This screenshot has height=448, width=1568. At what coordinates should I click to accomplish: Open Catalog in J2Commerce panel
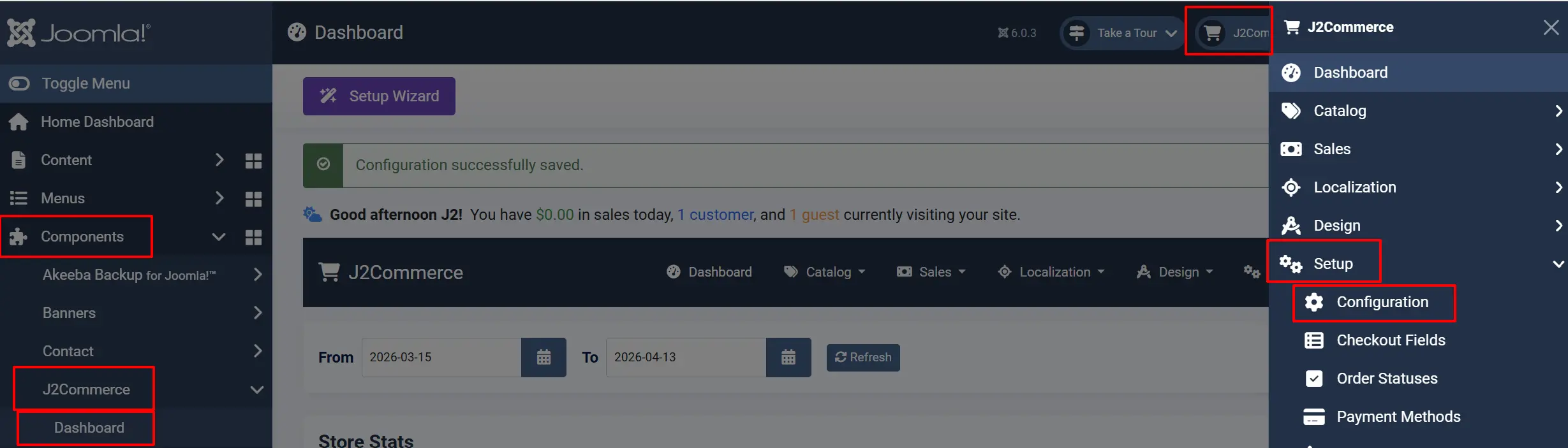pos(1340,111)
